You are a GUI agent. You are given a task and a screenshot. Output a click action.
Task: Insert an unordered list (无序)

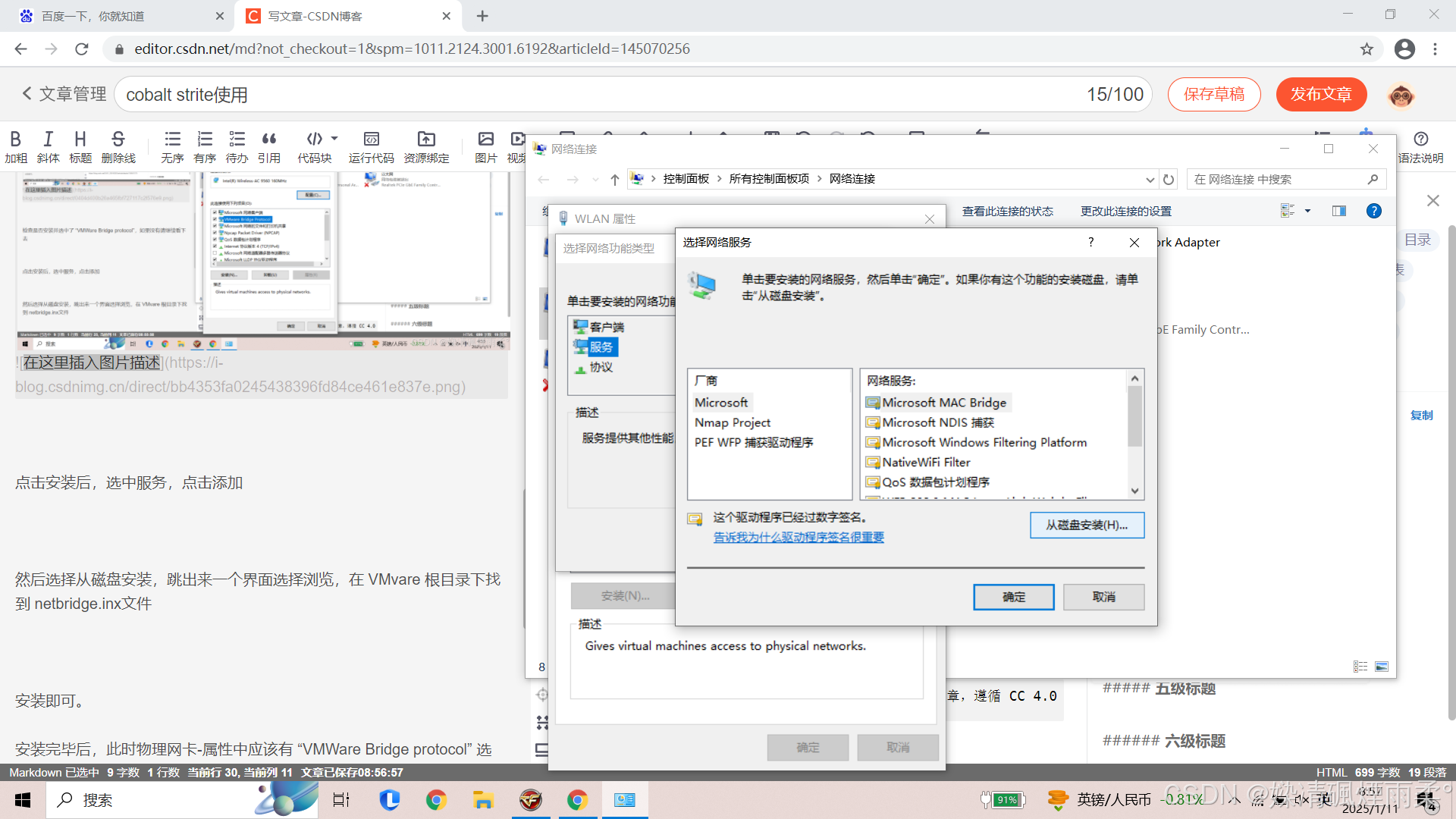tap(172, 140)
